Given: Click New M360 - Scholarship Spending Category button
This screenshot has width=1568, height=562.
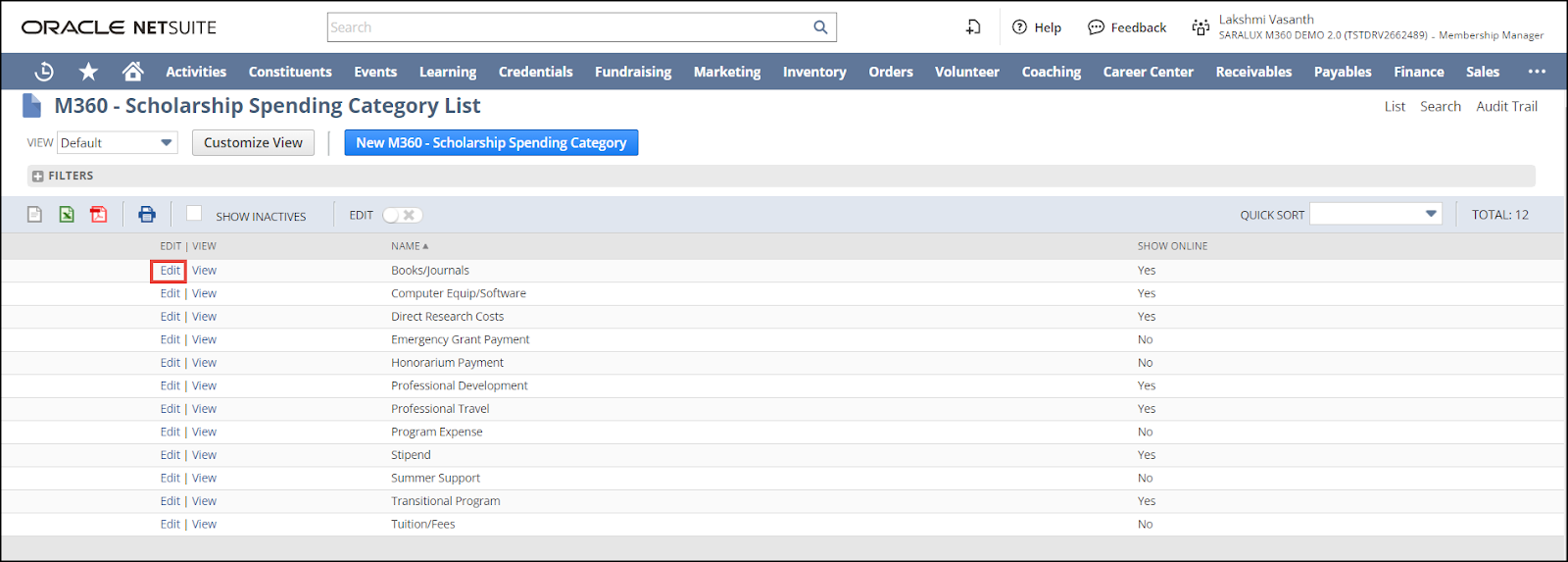Looking at the screenshot, I should [x=491, y=143].
